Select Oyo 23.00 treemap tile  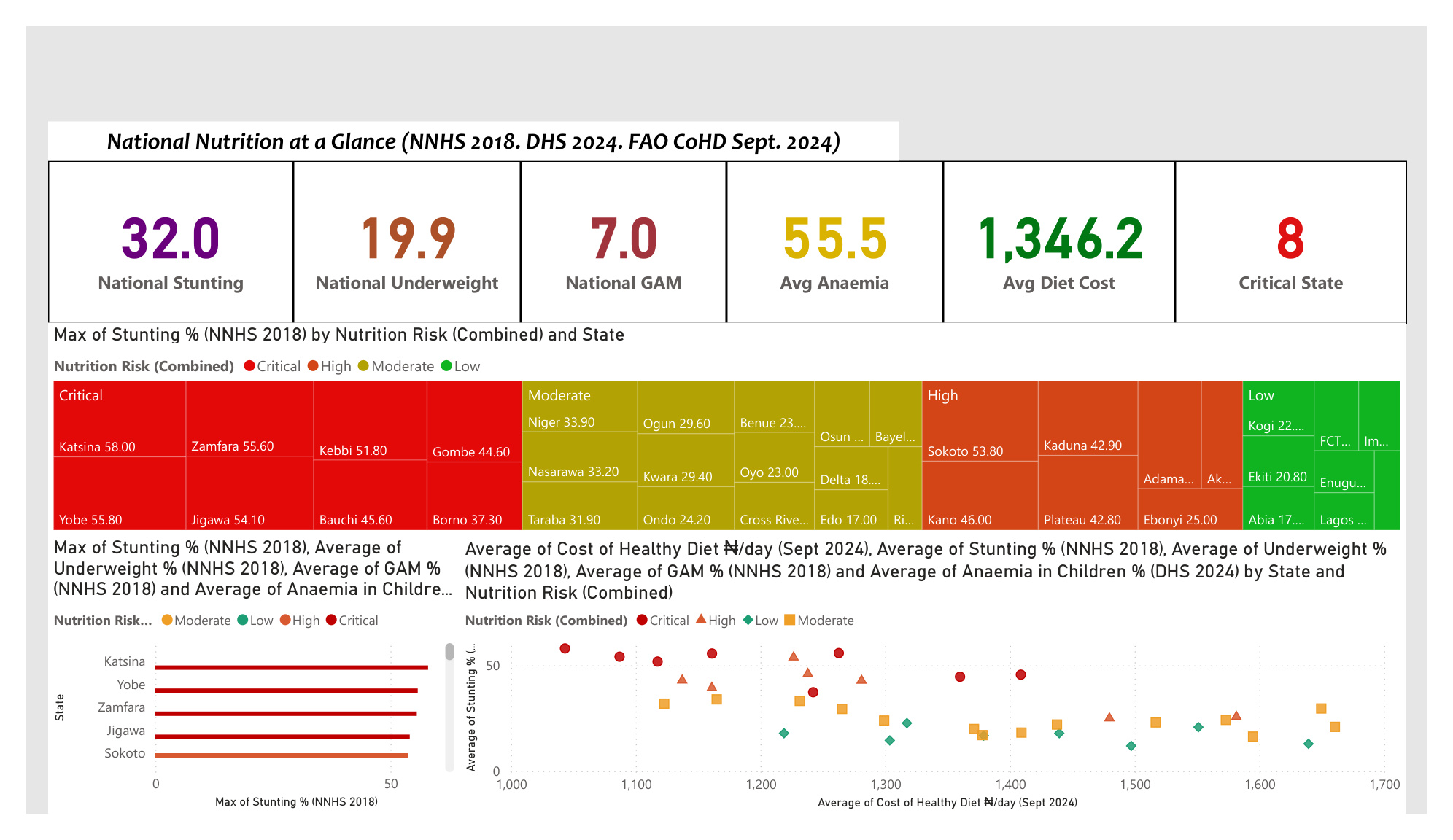point(774,457)
